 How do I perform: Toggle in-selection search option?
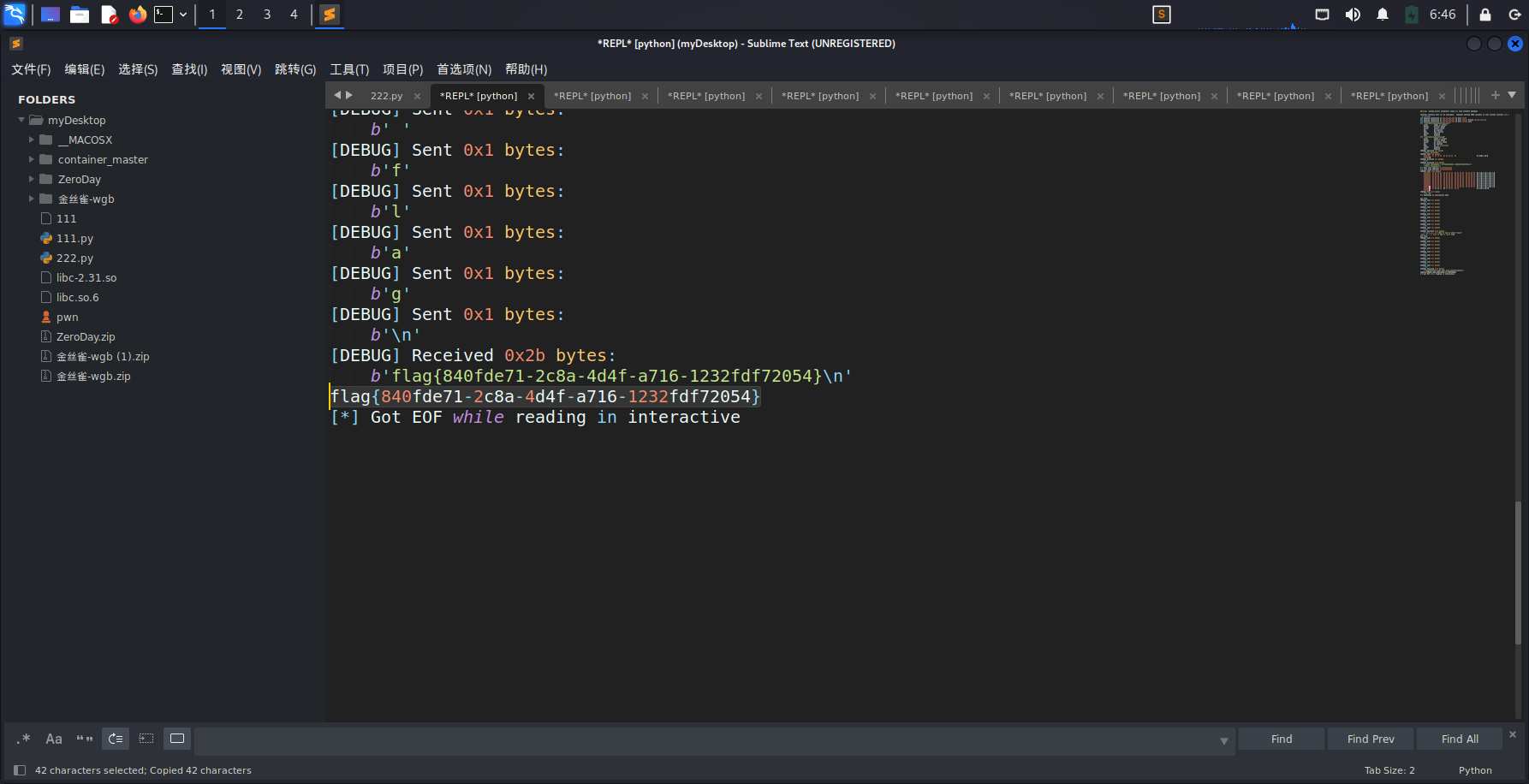point(146,739)
